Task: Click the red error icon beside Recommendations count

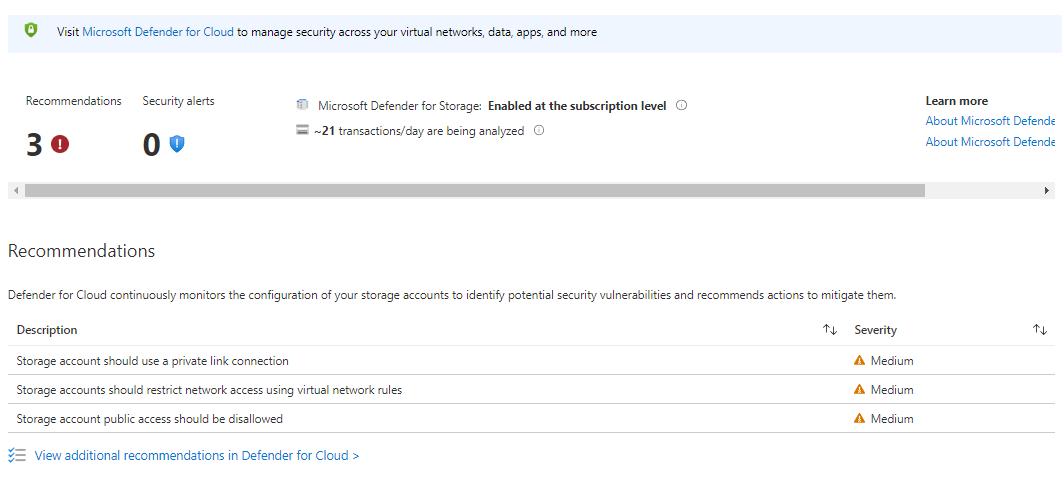Action: 60,144
